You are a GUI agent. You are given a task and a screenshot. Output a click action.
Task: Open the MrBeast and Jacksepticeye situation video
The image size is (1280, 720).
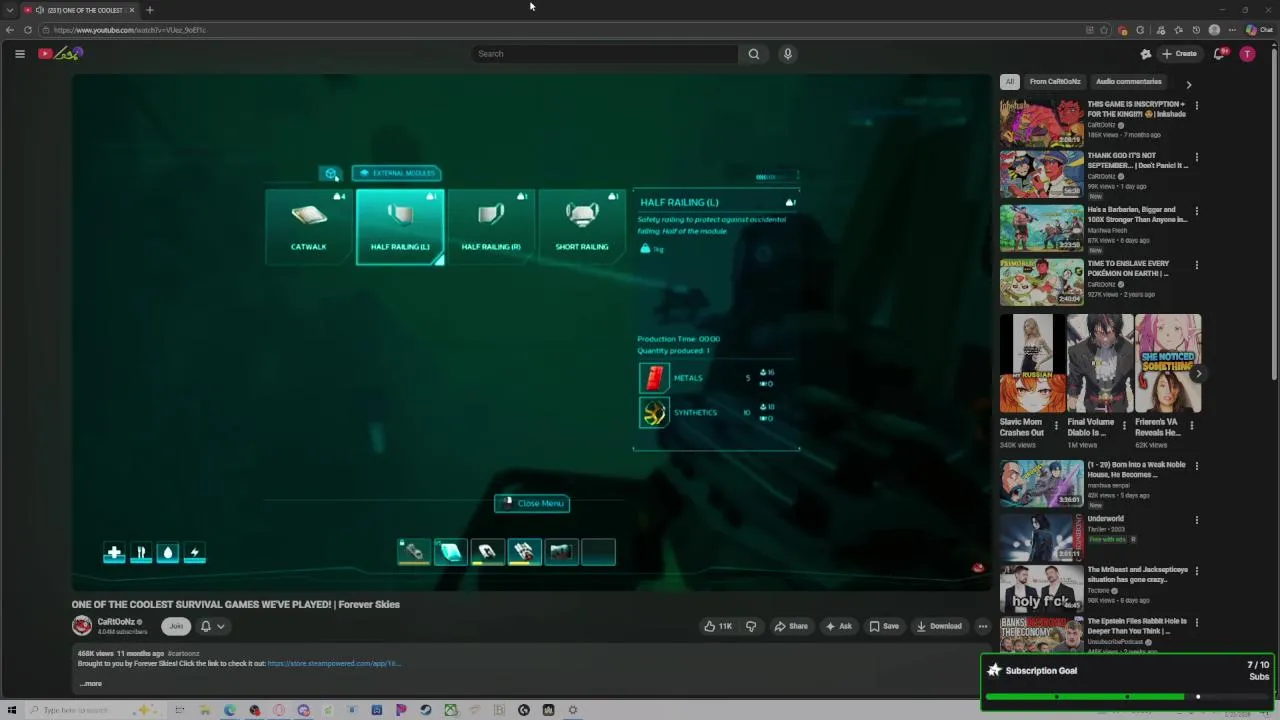pos(1041,590)
